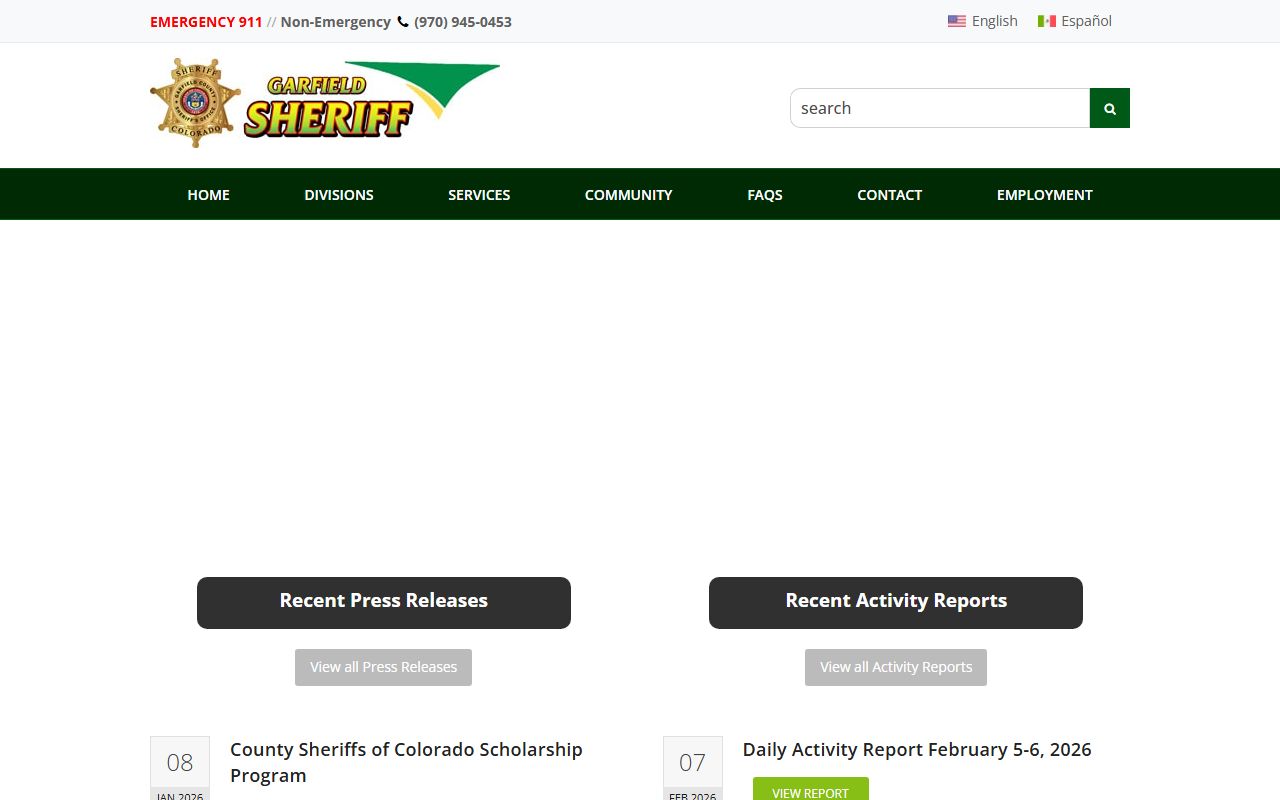Expand the Community navigation menu
1280x800 pixels.
tap(628, 195)
